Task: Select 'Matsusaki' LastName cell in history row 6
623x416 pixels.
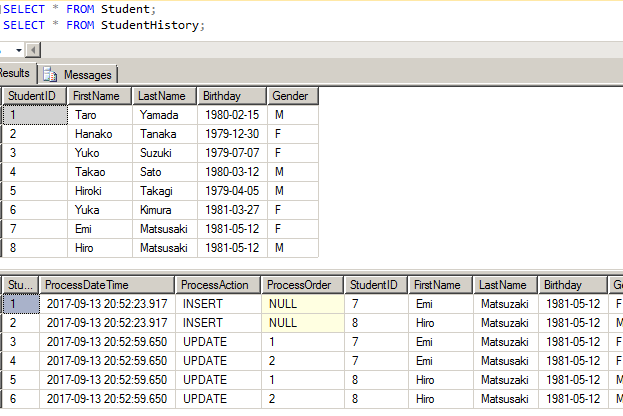Action: coord(506,399)
